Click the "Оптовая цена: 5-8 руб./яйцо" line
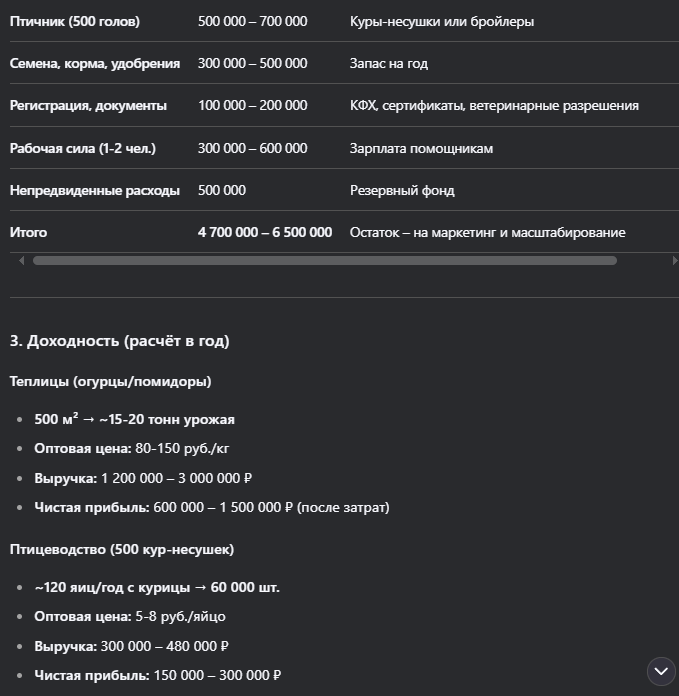The image size is (679, 696). coord(131,616)
